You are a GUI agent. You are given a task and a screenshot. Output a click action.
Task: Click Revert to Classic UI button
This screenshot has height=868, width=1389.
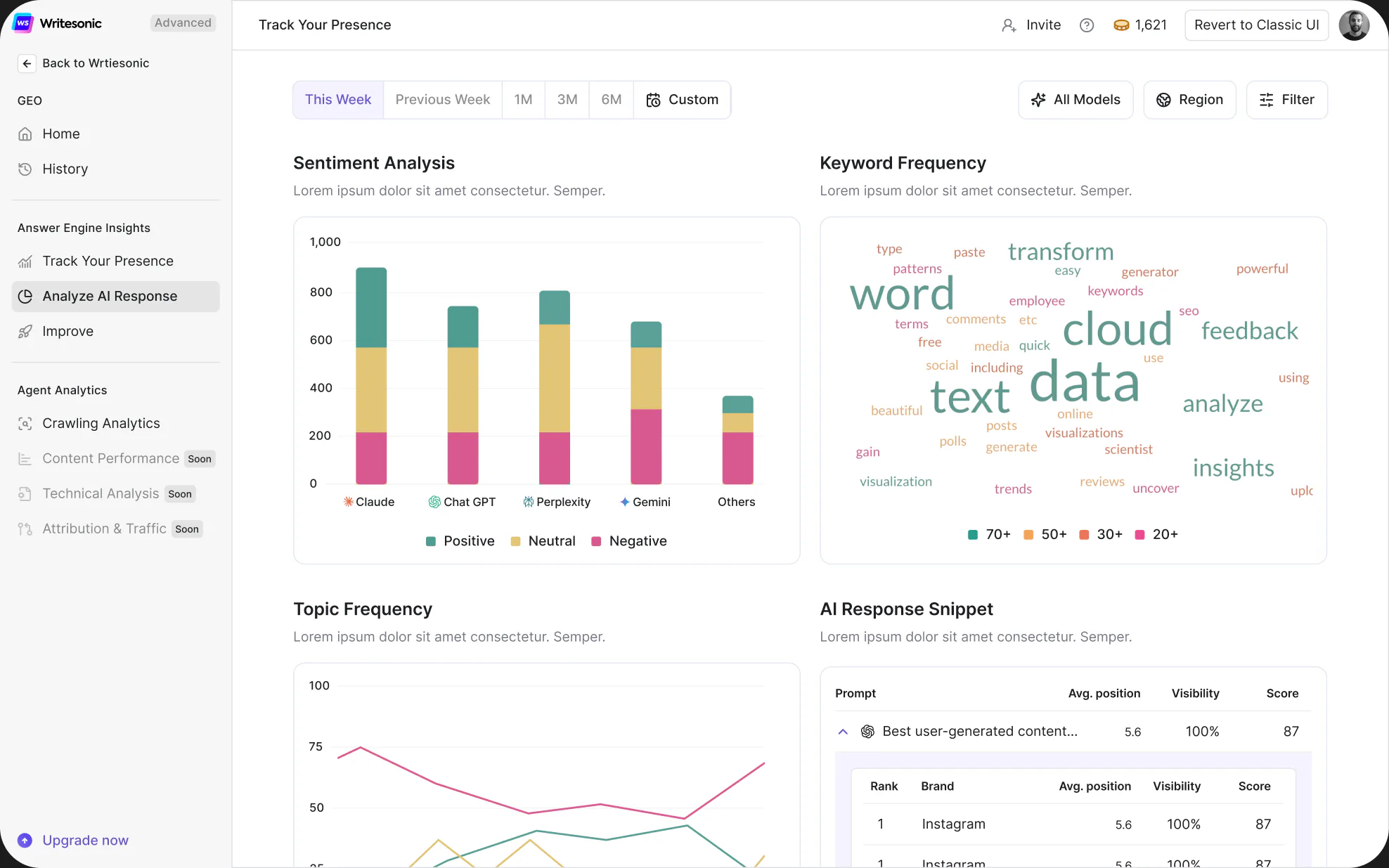[1256, 25]
